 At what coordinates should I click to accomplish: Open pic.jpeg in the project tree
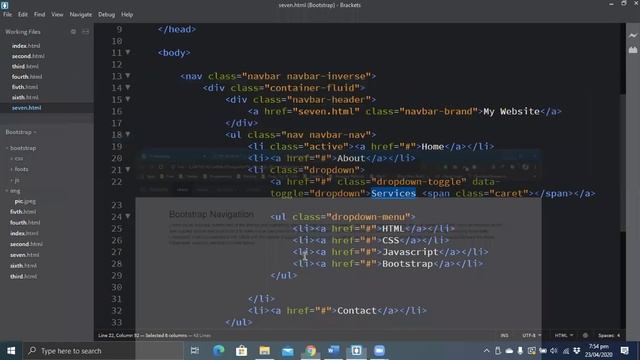coord(25,201)
